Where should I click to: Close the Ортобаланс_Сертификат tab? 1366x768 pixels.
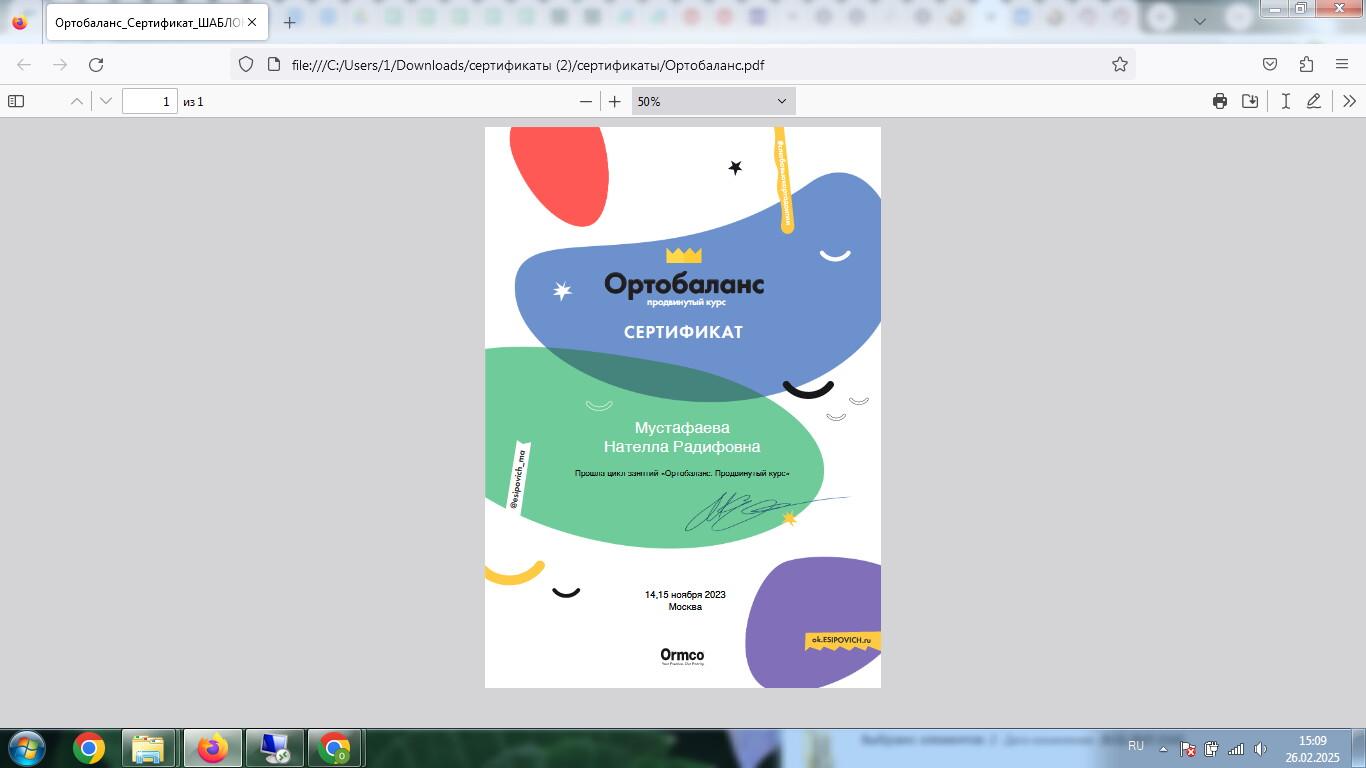(x=252, y=22)
